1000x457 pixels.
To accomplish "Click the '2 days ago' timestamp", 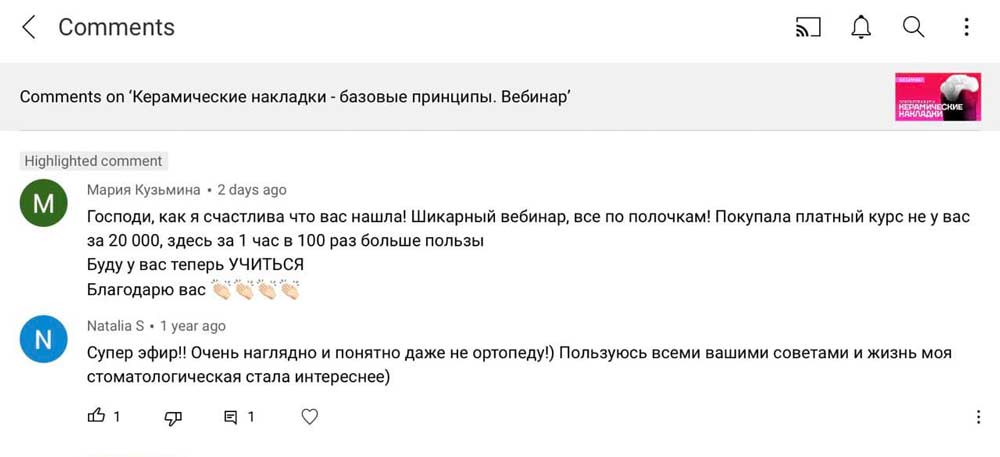I will tap(252, 190).
